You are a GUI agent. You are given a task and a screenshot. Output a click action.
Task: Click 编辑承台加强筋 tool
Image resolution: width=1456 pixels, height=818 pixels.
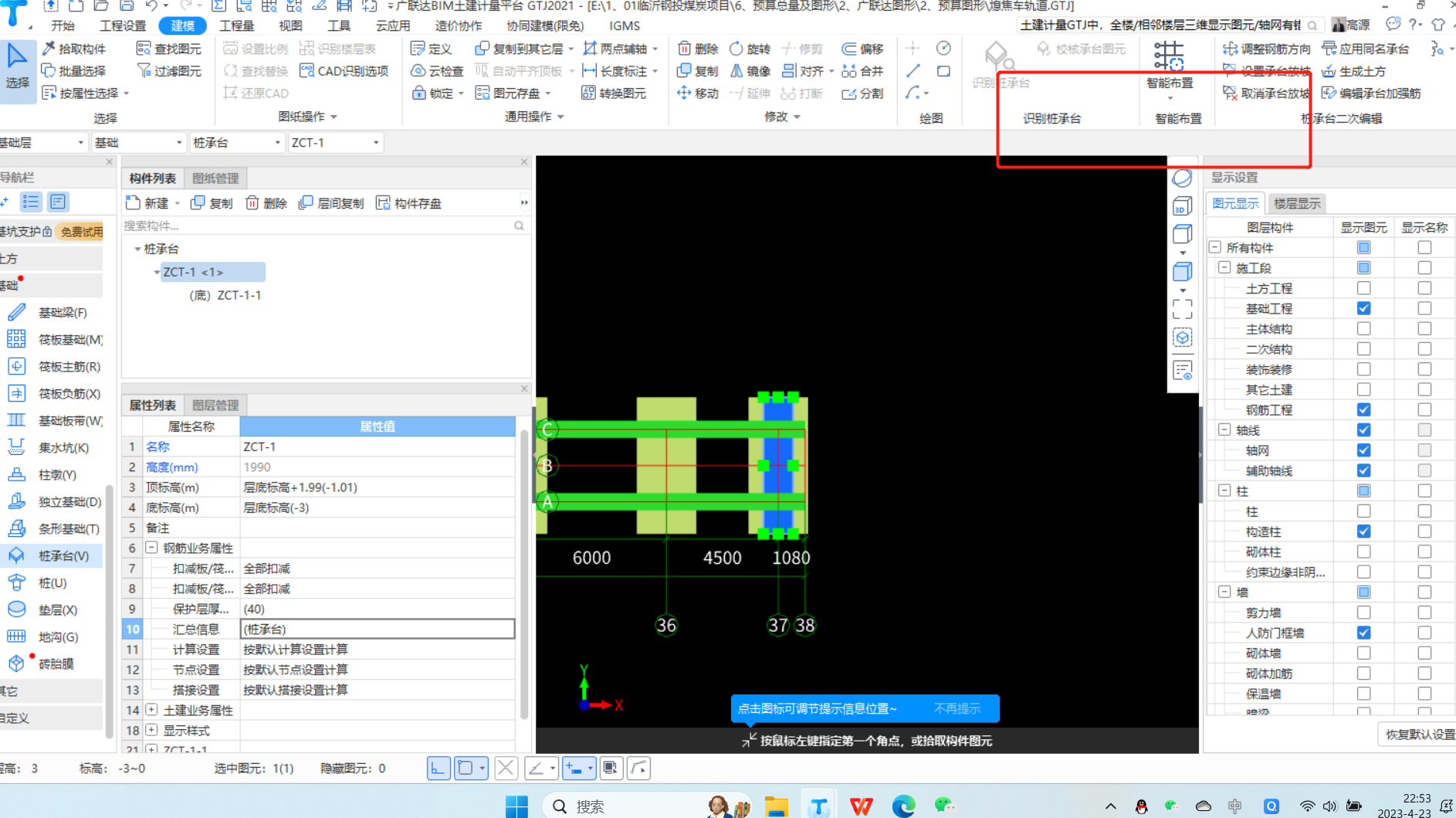pos(1371,93)
